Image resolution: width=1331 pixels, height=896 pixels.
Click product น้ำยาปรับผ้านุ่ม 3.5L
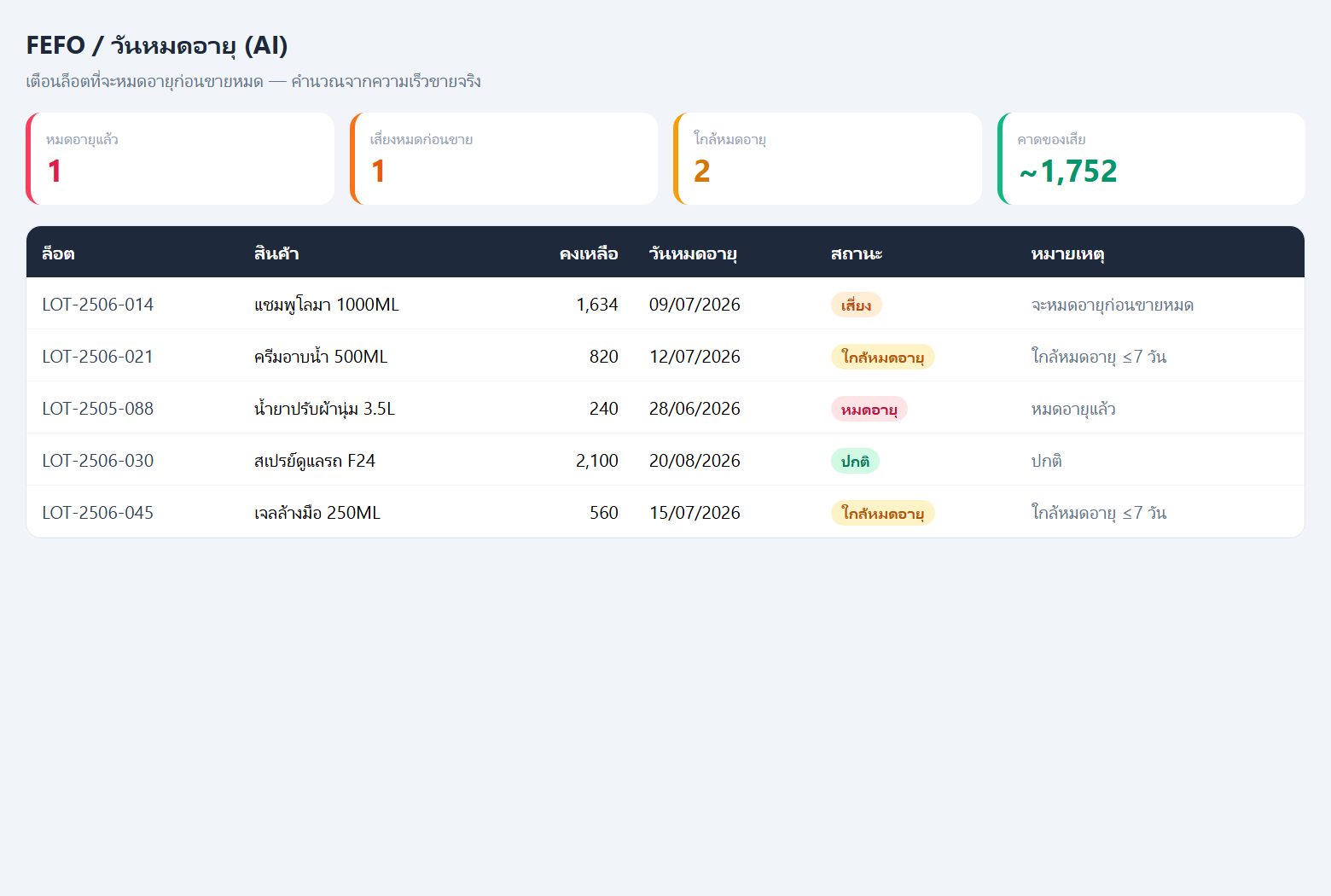click(x=325, y=409)
